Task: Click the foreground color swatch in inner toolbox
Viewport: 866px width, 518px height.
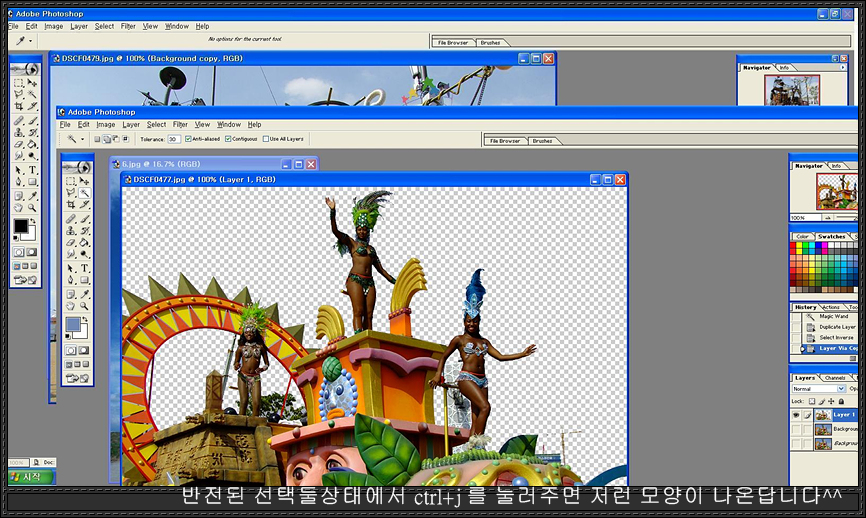Action: tap(75, 325)
